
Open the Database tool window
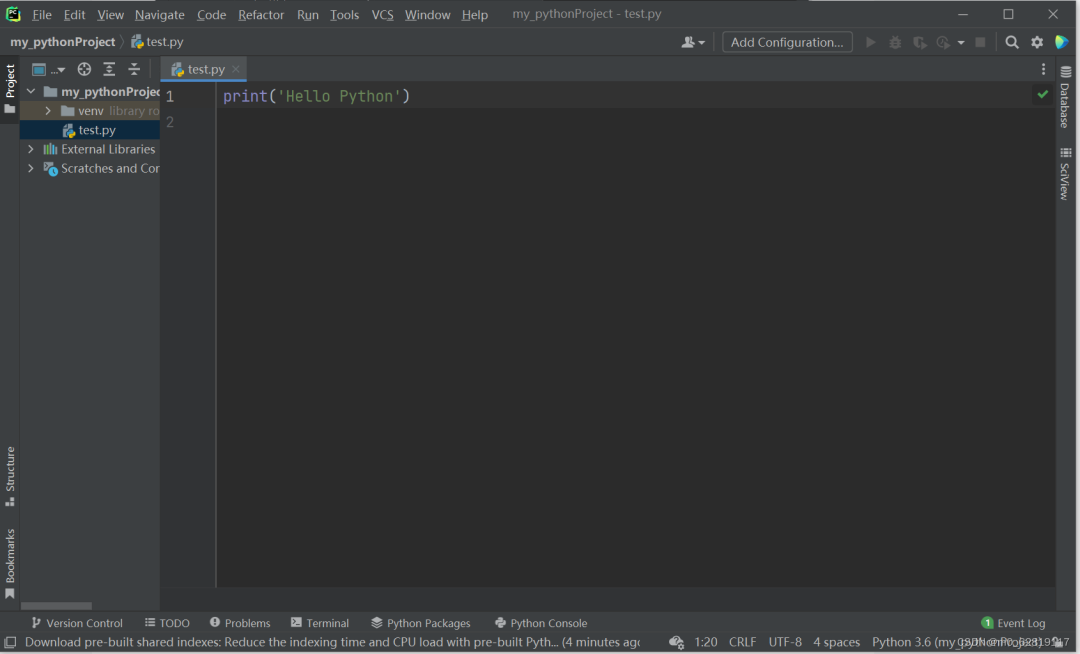[x=1065, y=98]
